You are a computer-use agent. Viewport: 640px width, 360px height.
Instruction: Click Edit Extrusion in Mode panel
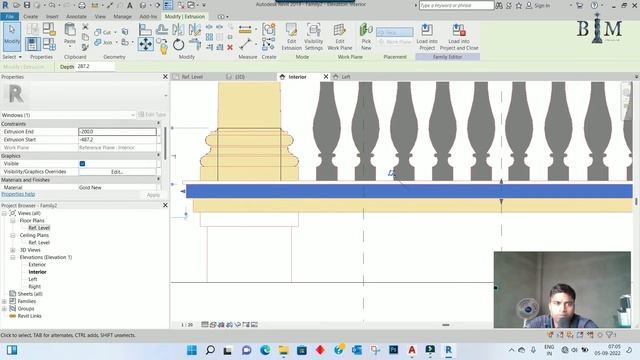[291, 37]
